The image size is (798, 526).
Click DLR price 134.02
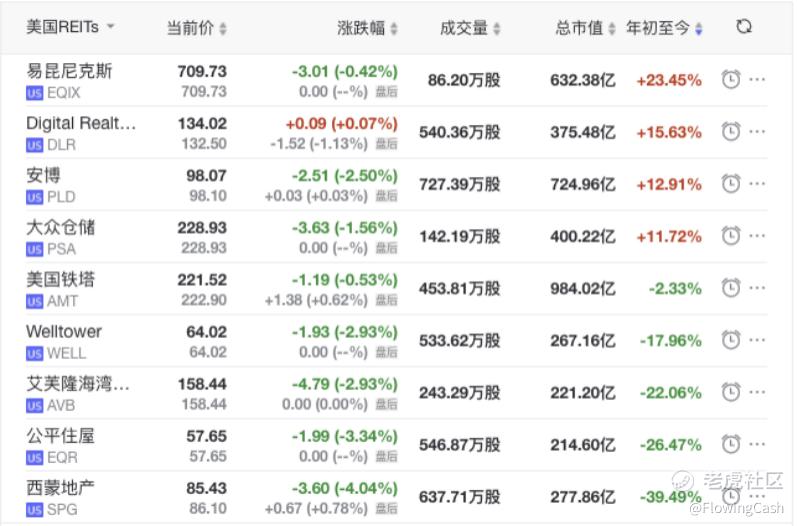tap(202, 124)
